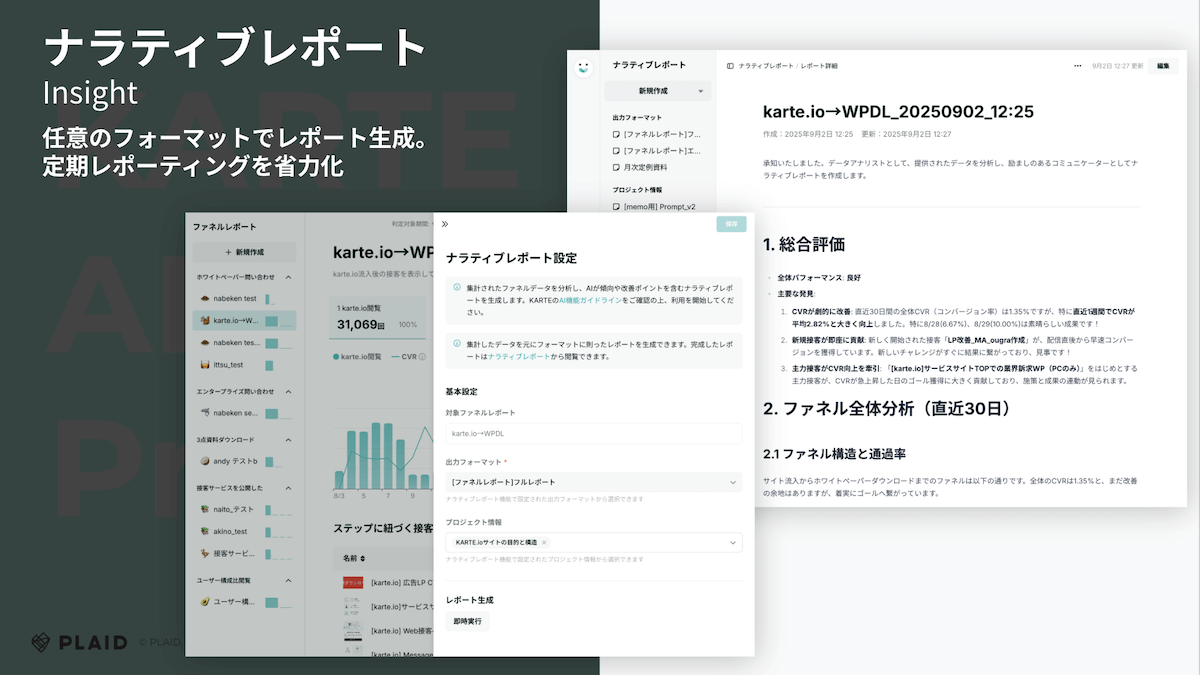Open the 新規作成 dropdown in narrative report sidebar
Viewport: 1200px width, 675px height.
pyautogui.click(x=658, y=91)
